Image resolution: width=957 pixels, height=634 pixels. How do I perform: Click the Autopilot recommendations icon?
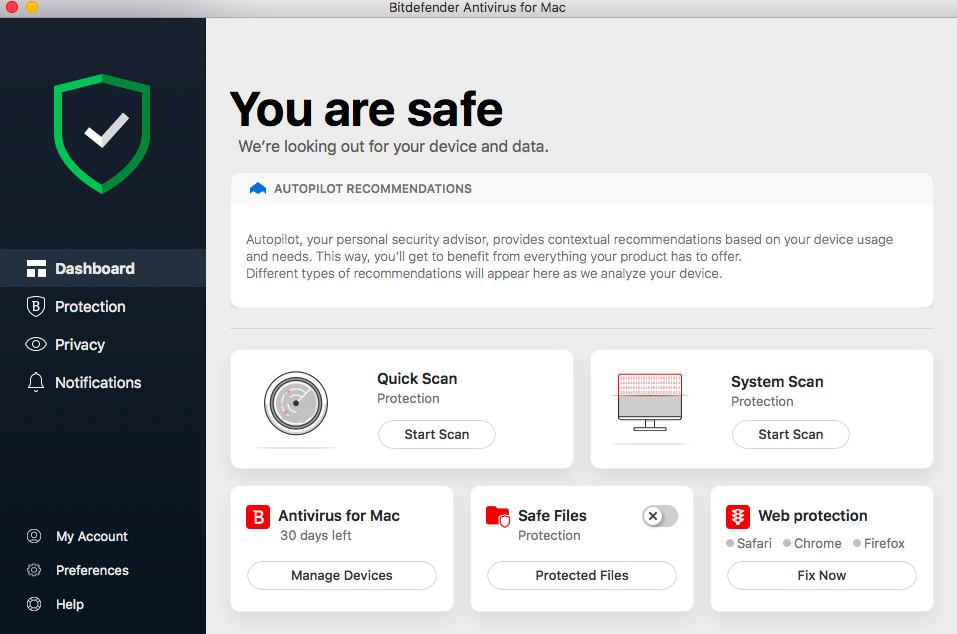click(x=258, y=188)
